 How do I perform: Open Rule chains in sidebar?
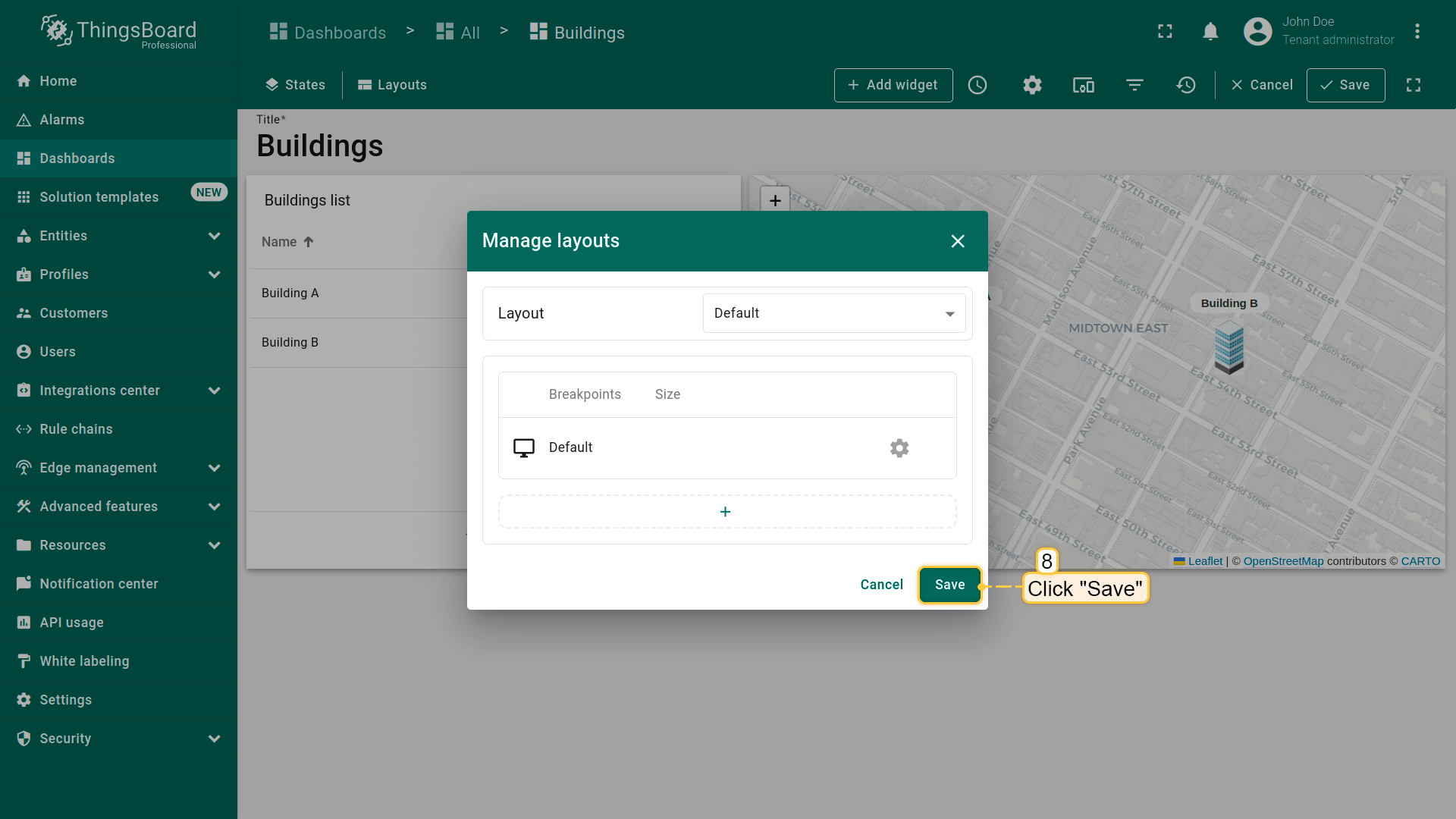coord(76,429)
